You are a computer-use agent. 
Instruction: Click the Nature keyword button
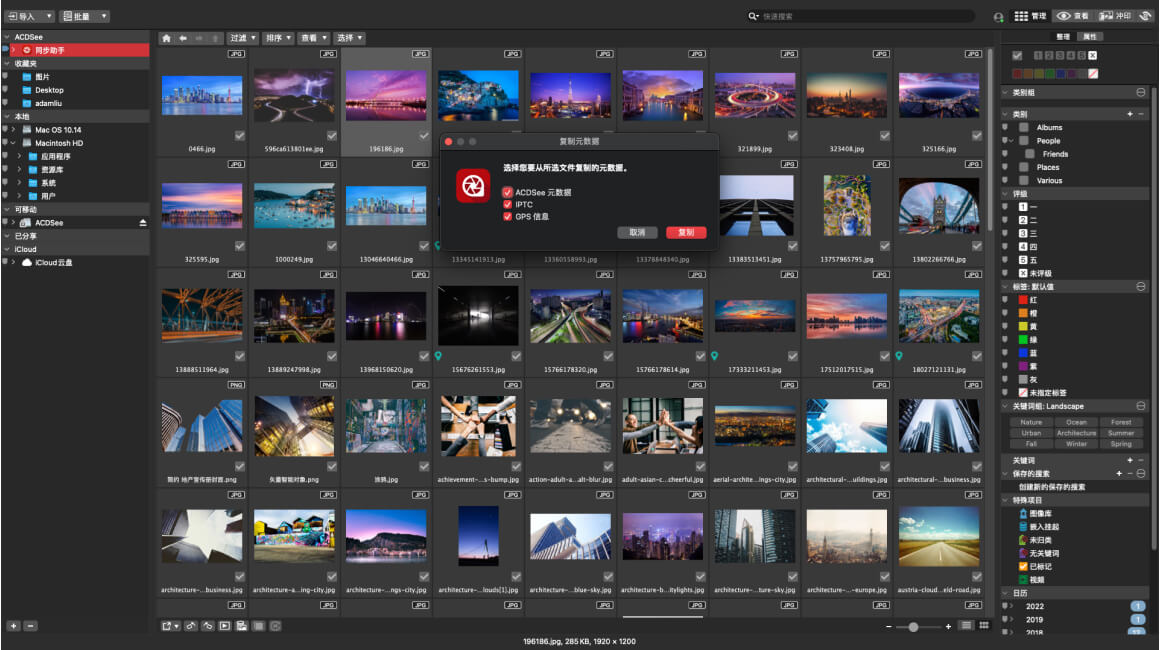click(x=1031, y=422)
